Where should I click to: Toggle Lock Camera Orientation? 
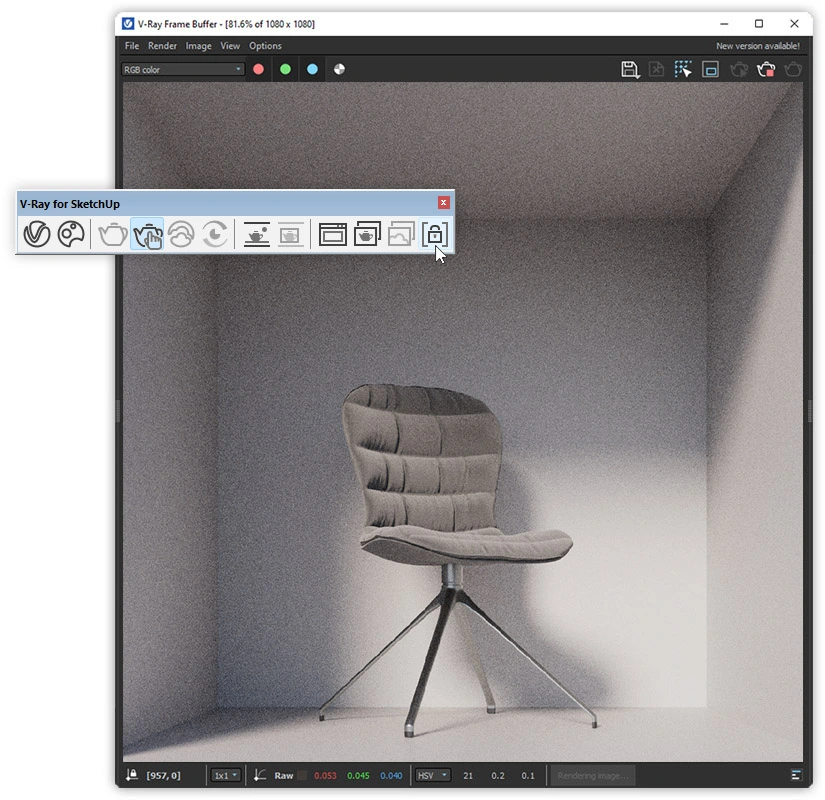[x=433, y=233]
